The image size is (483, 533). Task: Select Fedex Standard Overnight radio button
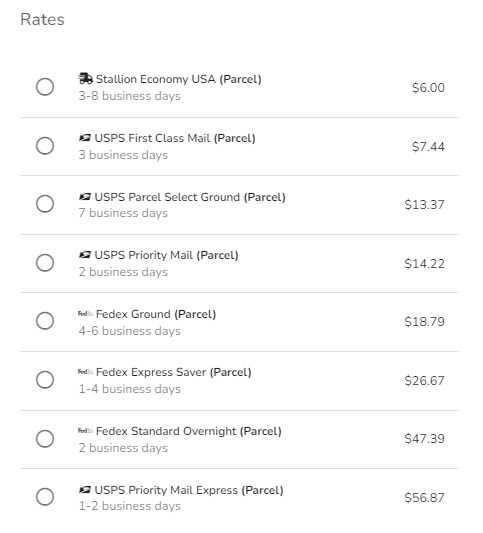click(45, 439)
